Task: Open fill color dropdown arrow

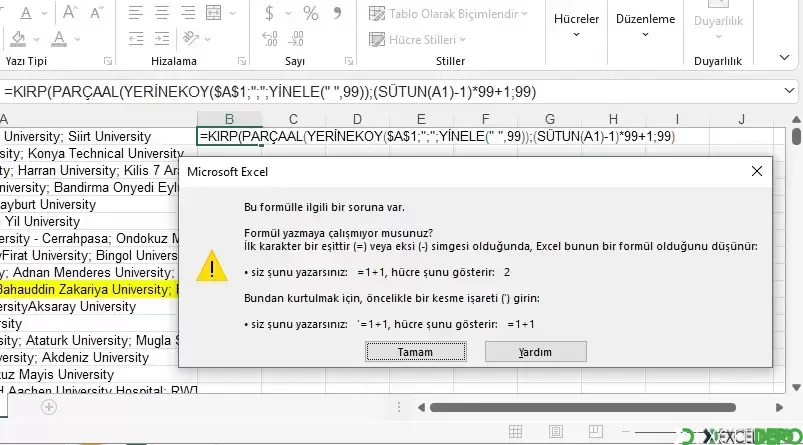Action: [36, 39]
